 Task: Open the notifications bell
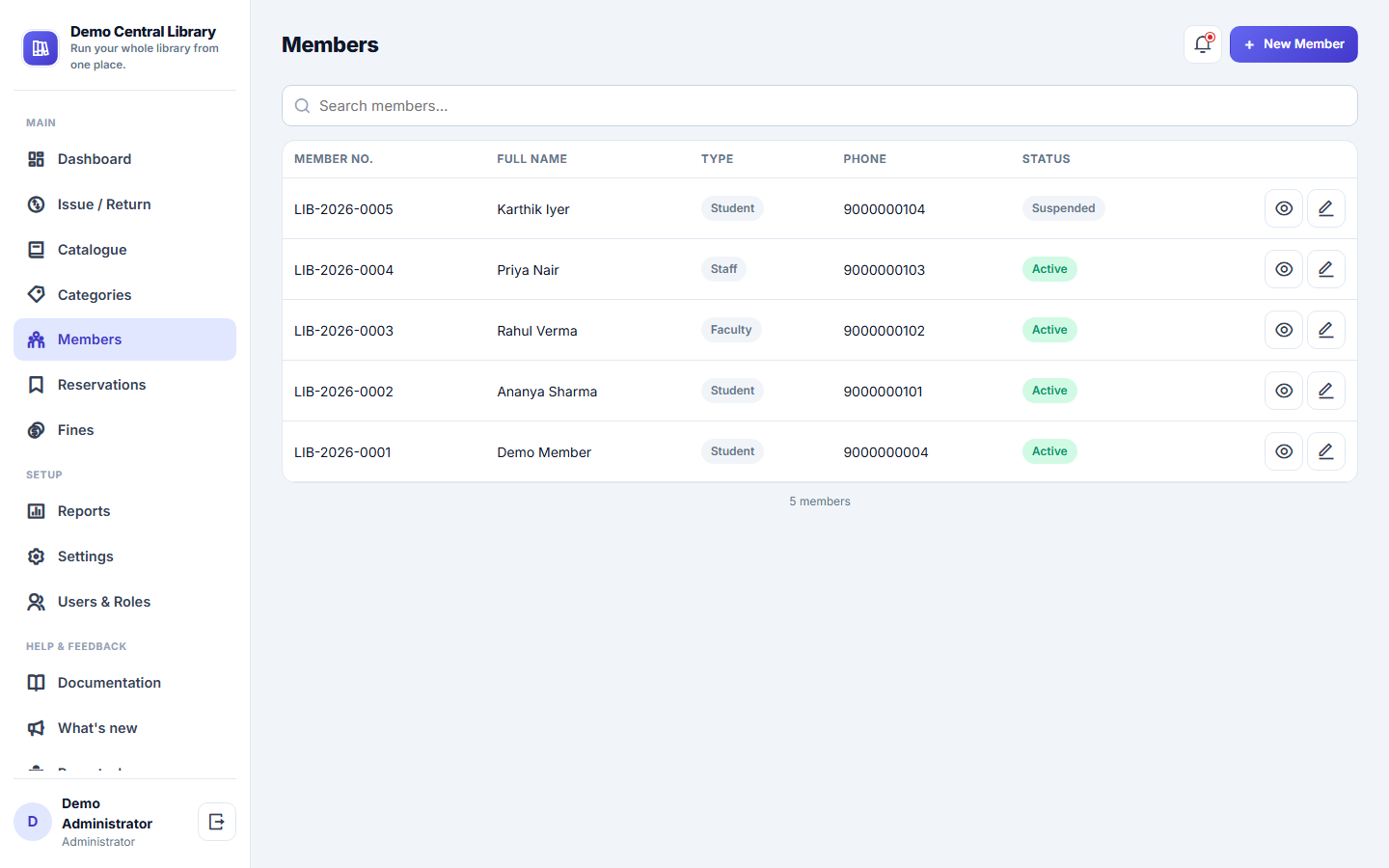(1203, 44)
